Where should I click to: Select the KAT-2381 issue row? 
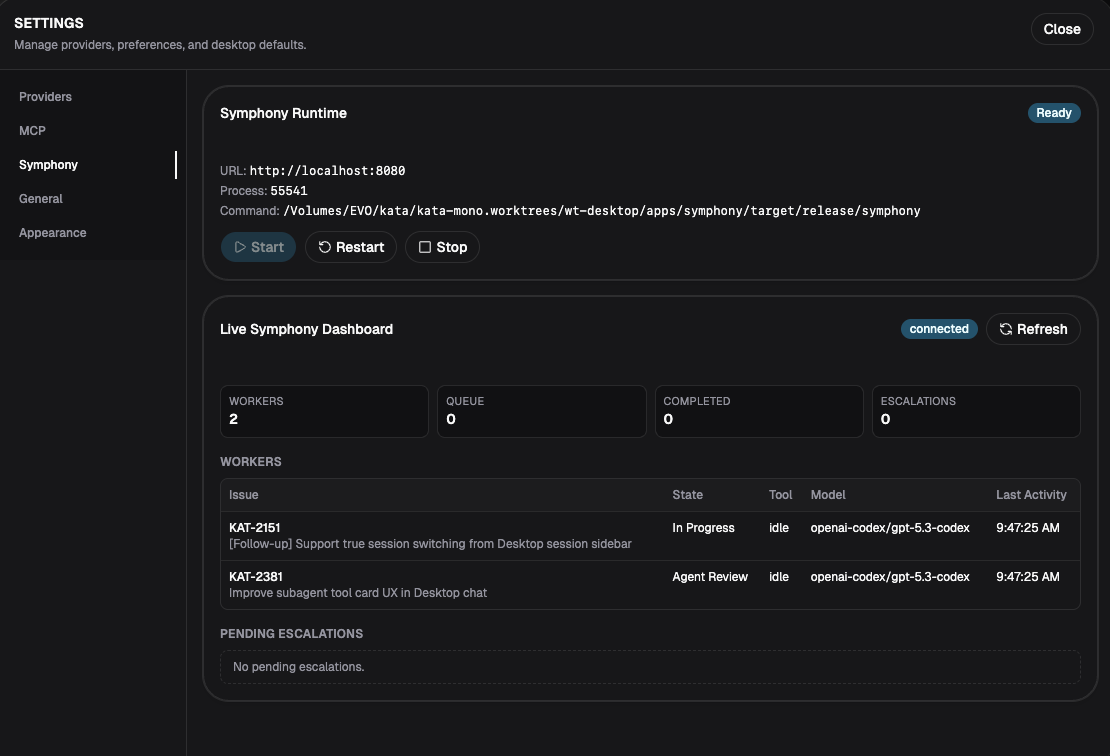(x=650, y=585)
